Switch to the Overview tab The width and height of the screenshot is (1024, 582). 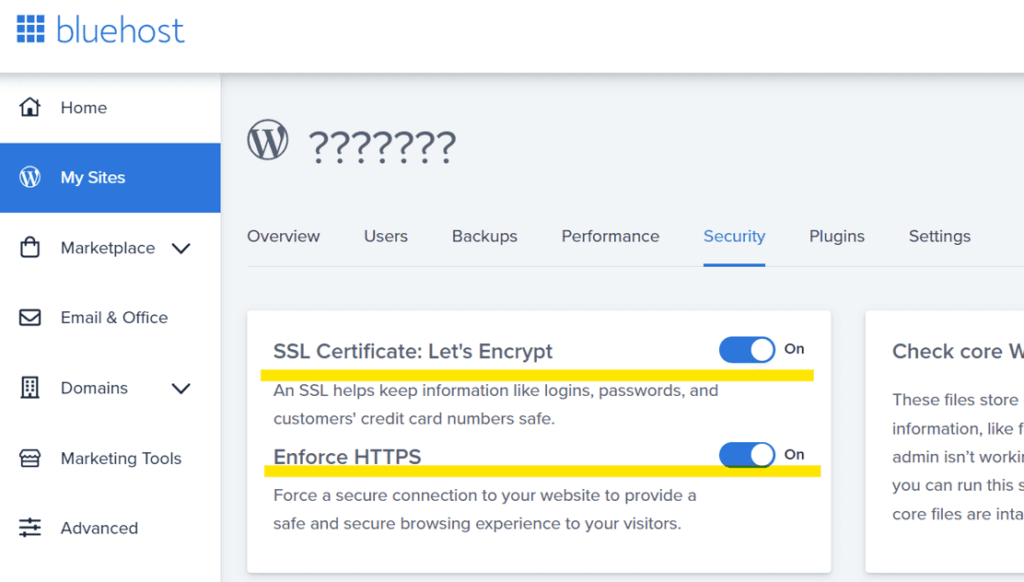click(x=283, y=236)
